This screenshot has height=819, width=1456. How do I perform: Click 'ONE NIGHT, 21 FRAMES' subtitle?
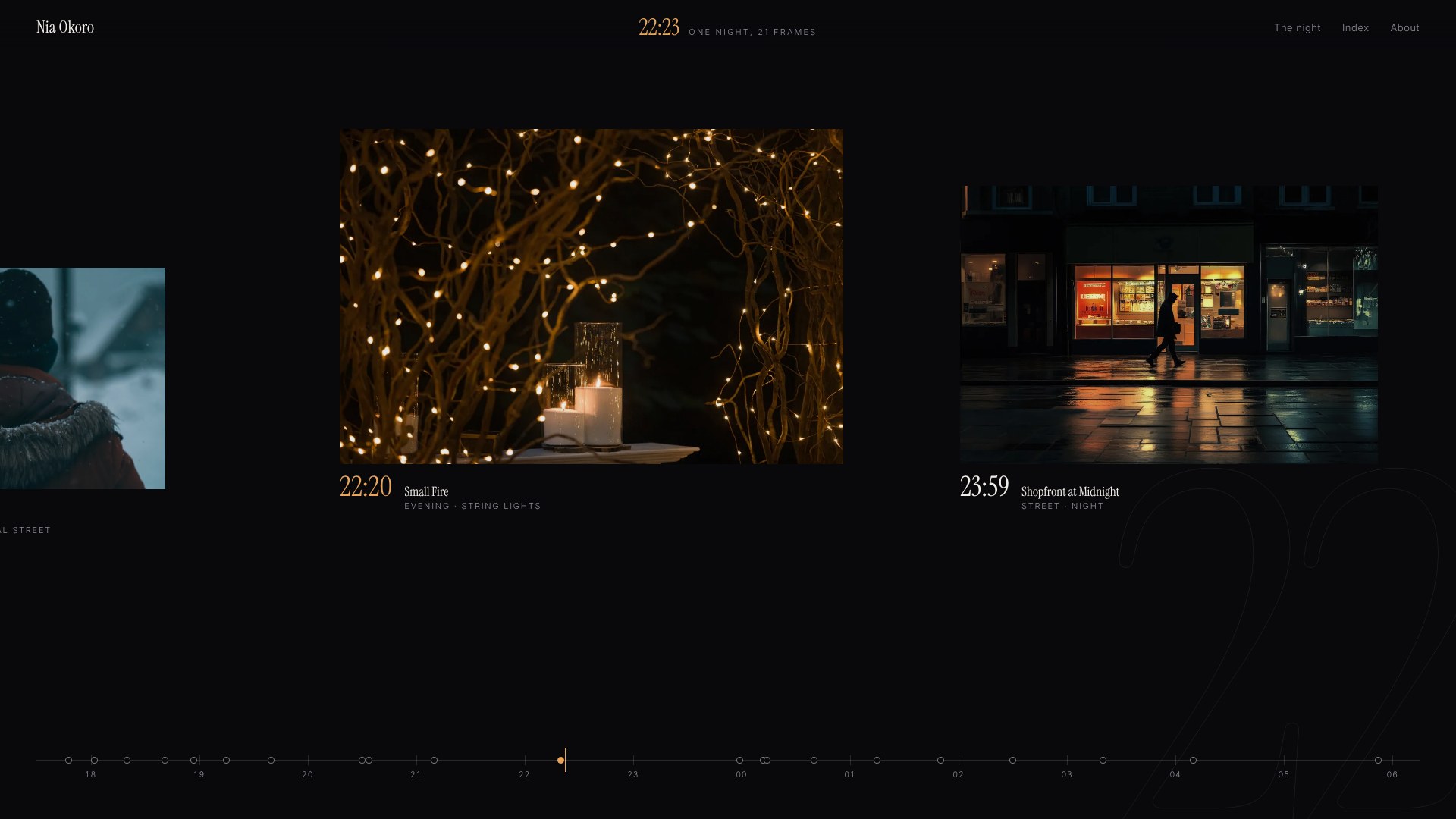pyautogui.click(x=752, y=32)
